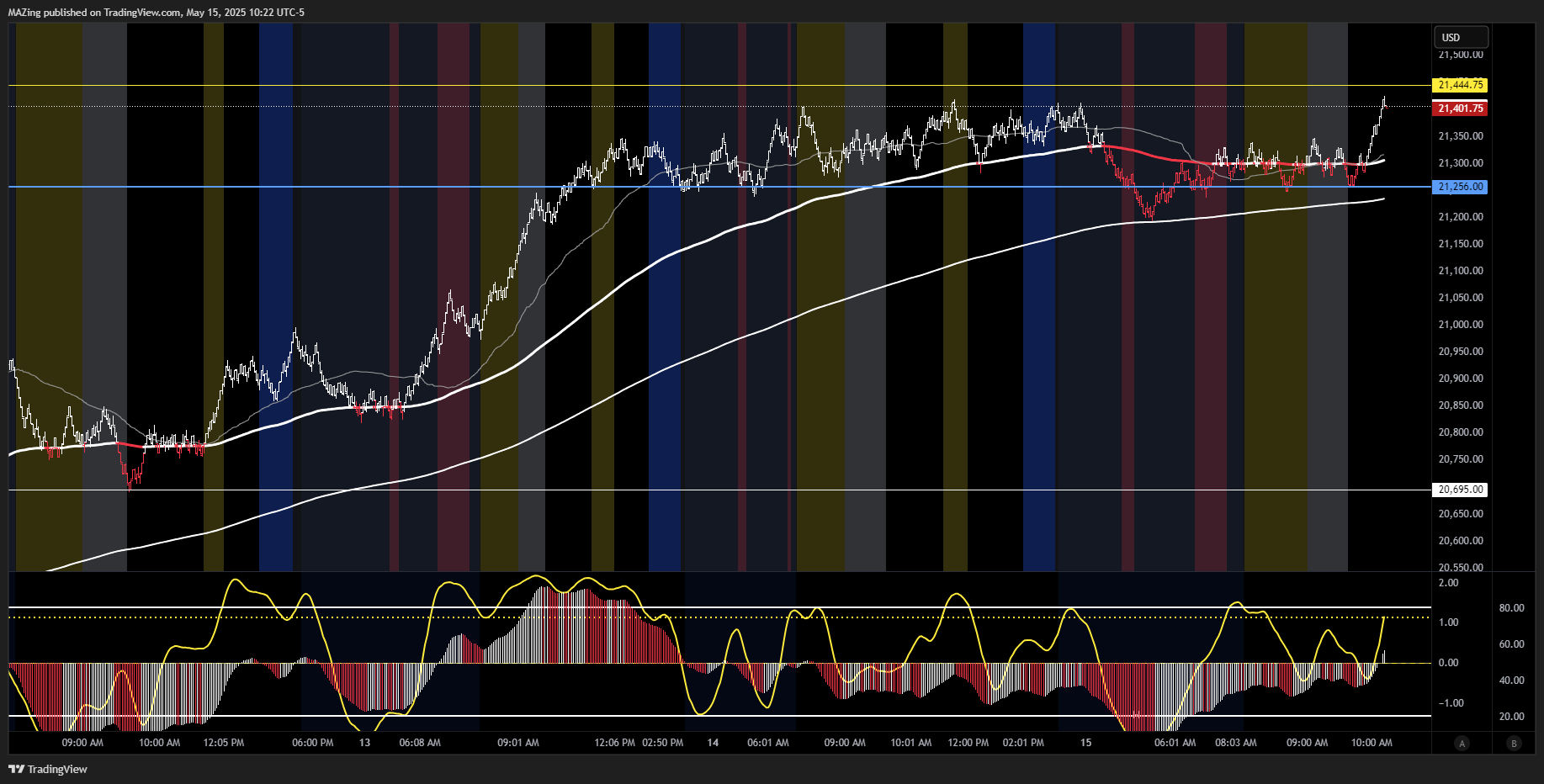Click the 10:01 AM time axis label
1544x784 pixels.
pyautogui.click(x=911, y=743)
